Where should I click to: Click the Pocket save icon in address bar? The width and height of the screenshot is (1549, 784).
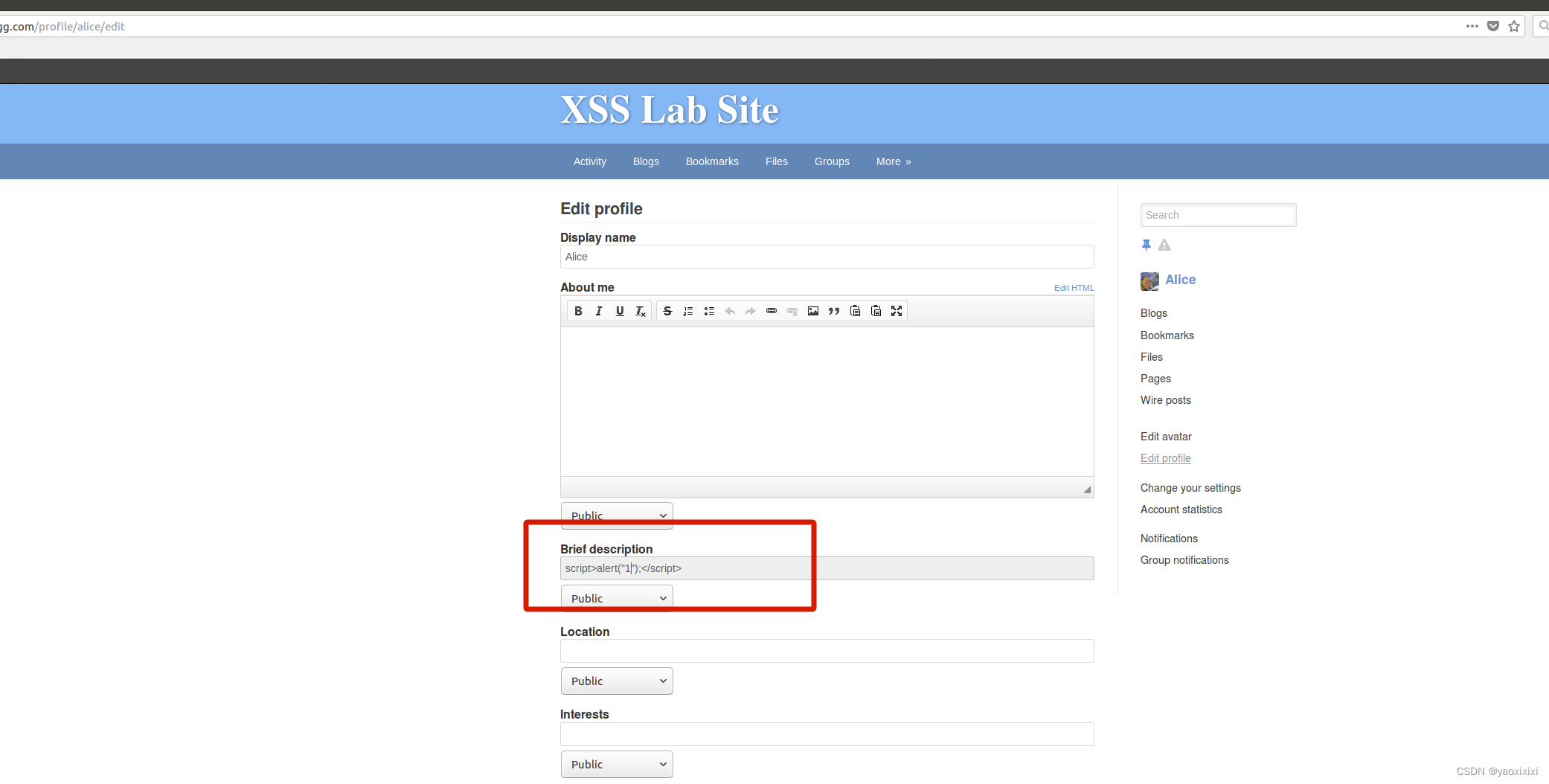[1493, 26]
